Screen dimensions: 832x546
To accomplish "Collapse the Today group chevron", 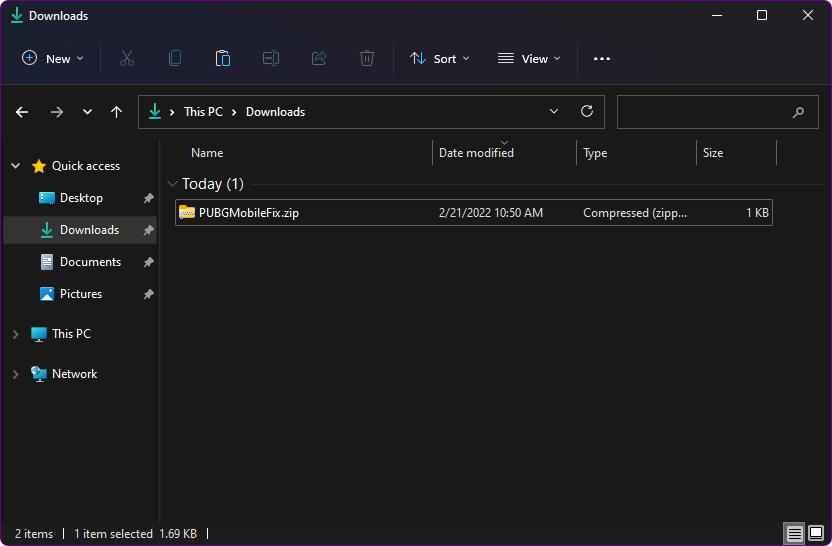I will 173,184.
